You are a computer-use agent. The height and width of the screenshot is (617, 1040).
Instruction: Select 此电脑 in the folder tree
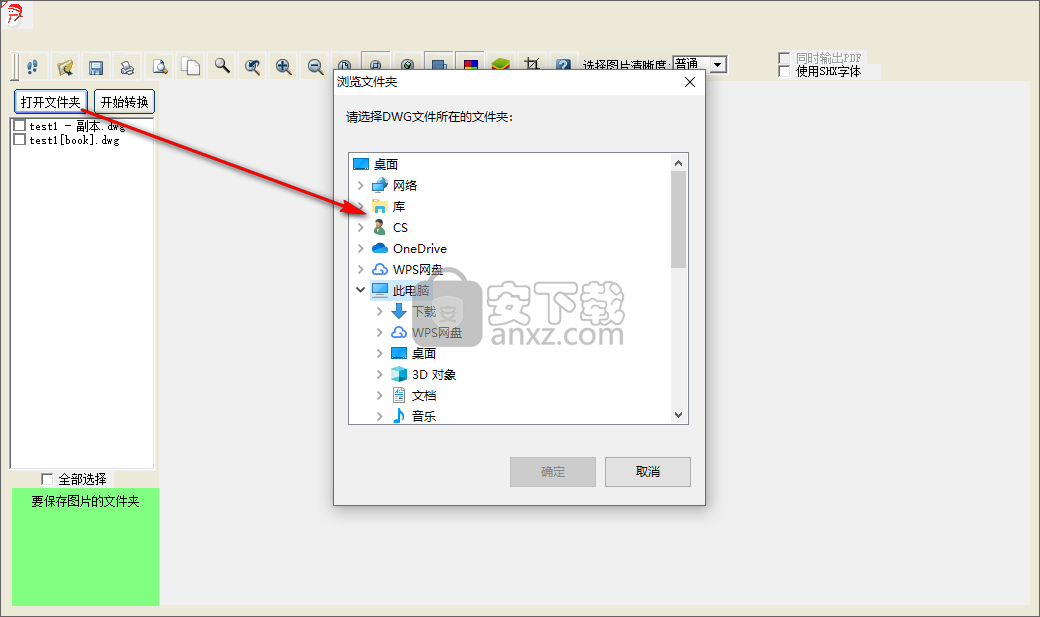pyautogui.click(x=411, y=290)
